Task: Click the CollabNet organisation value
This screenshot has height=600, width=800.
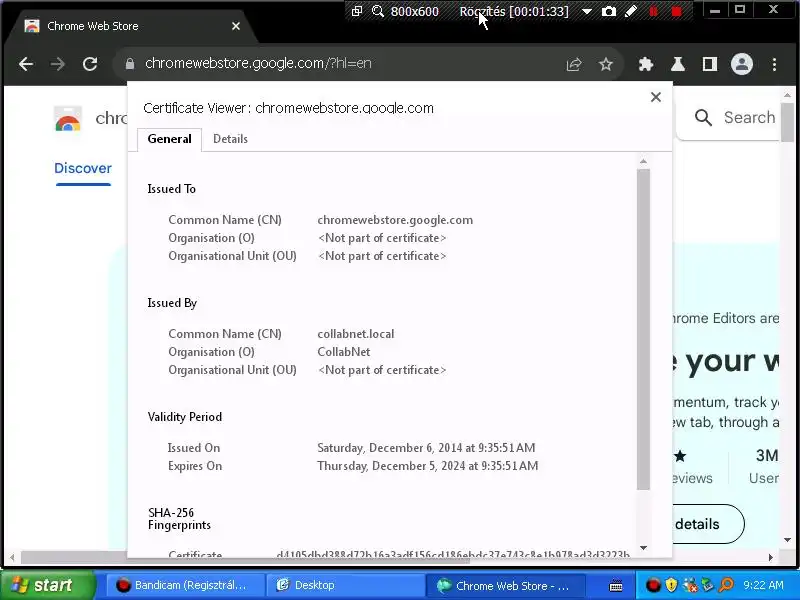Action: [343, 352]
